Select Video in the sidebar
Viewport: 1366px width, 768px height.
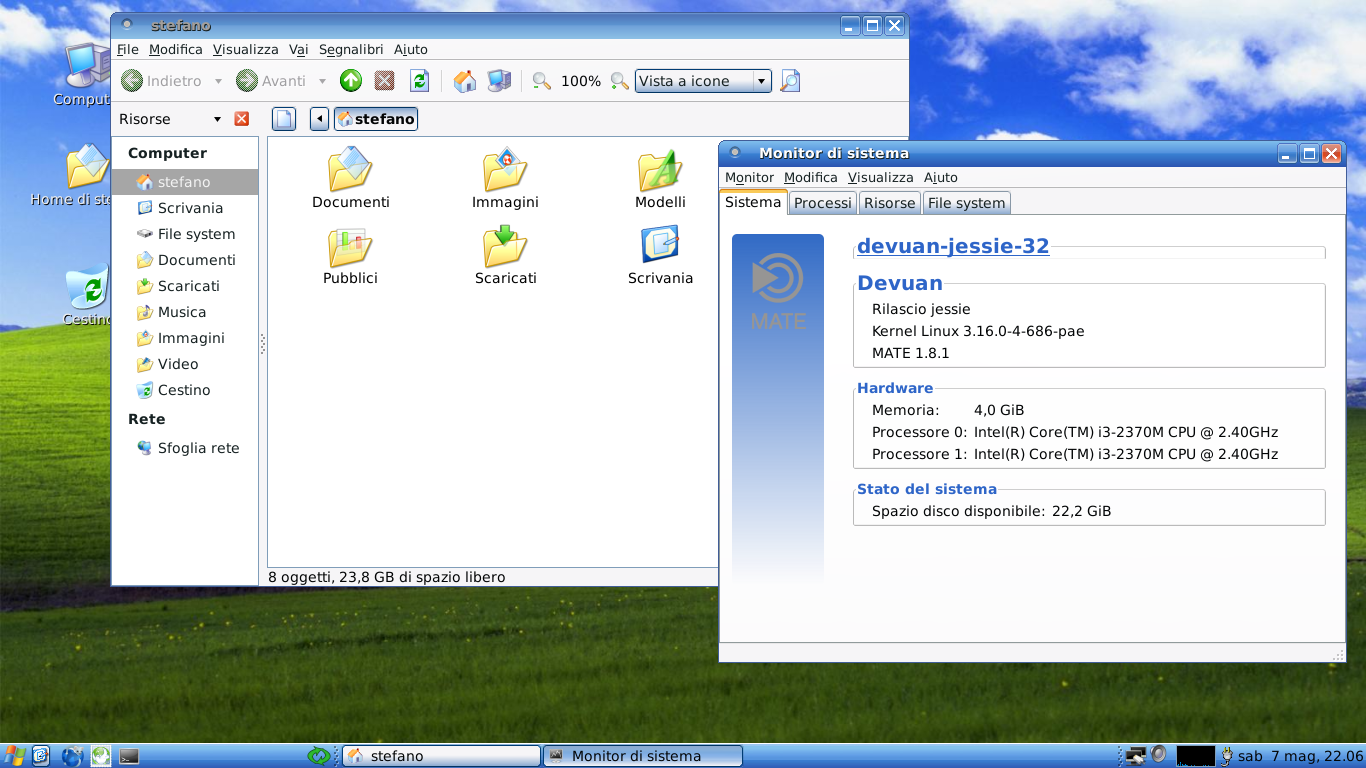[x=185, y=364]
